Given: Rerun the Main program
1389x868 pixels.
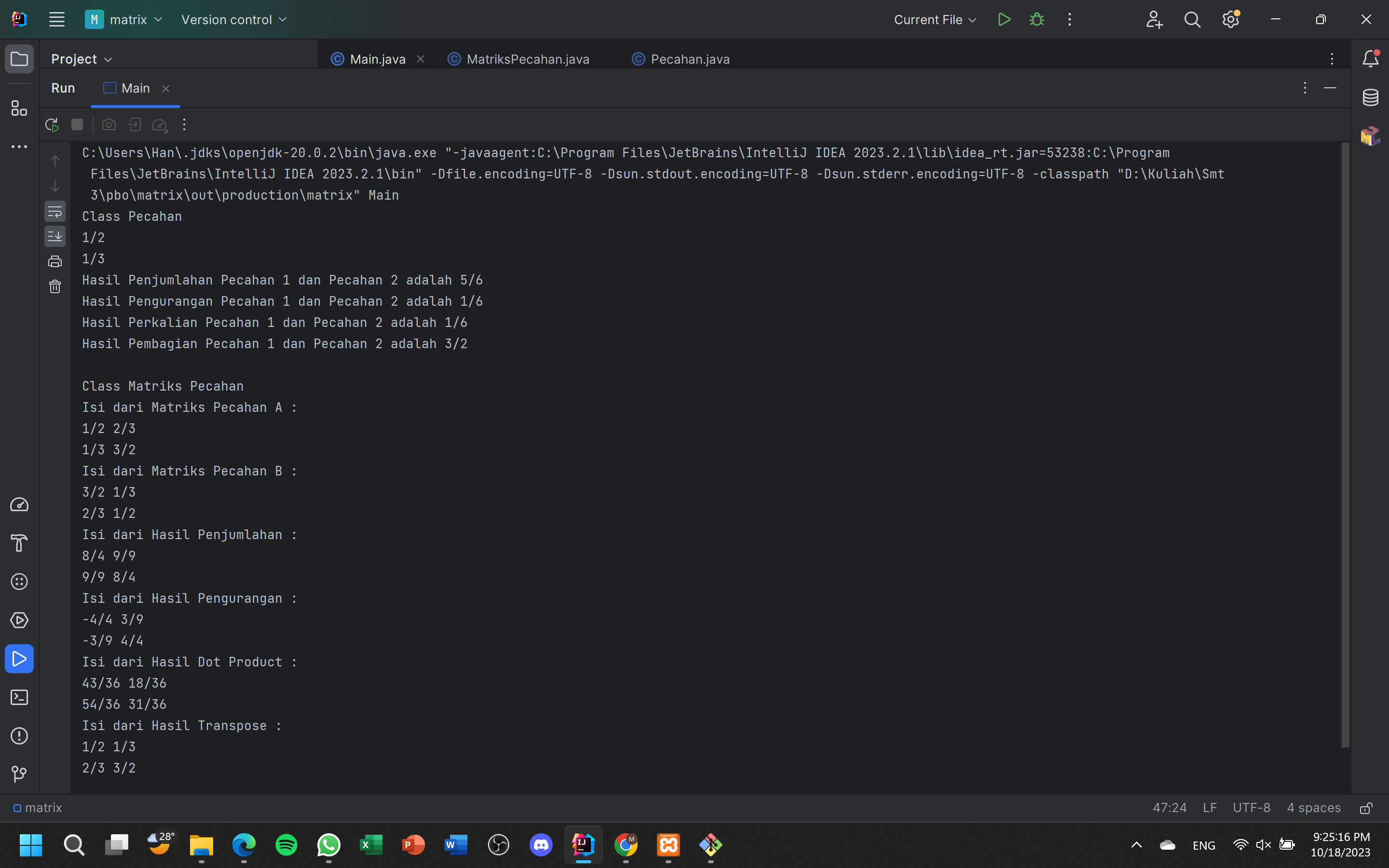Looking at the screenshot, I should click(51, 124).
